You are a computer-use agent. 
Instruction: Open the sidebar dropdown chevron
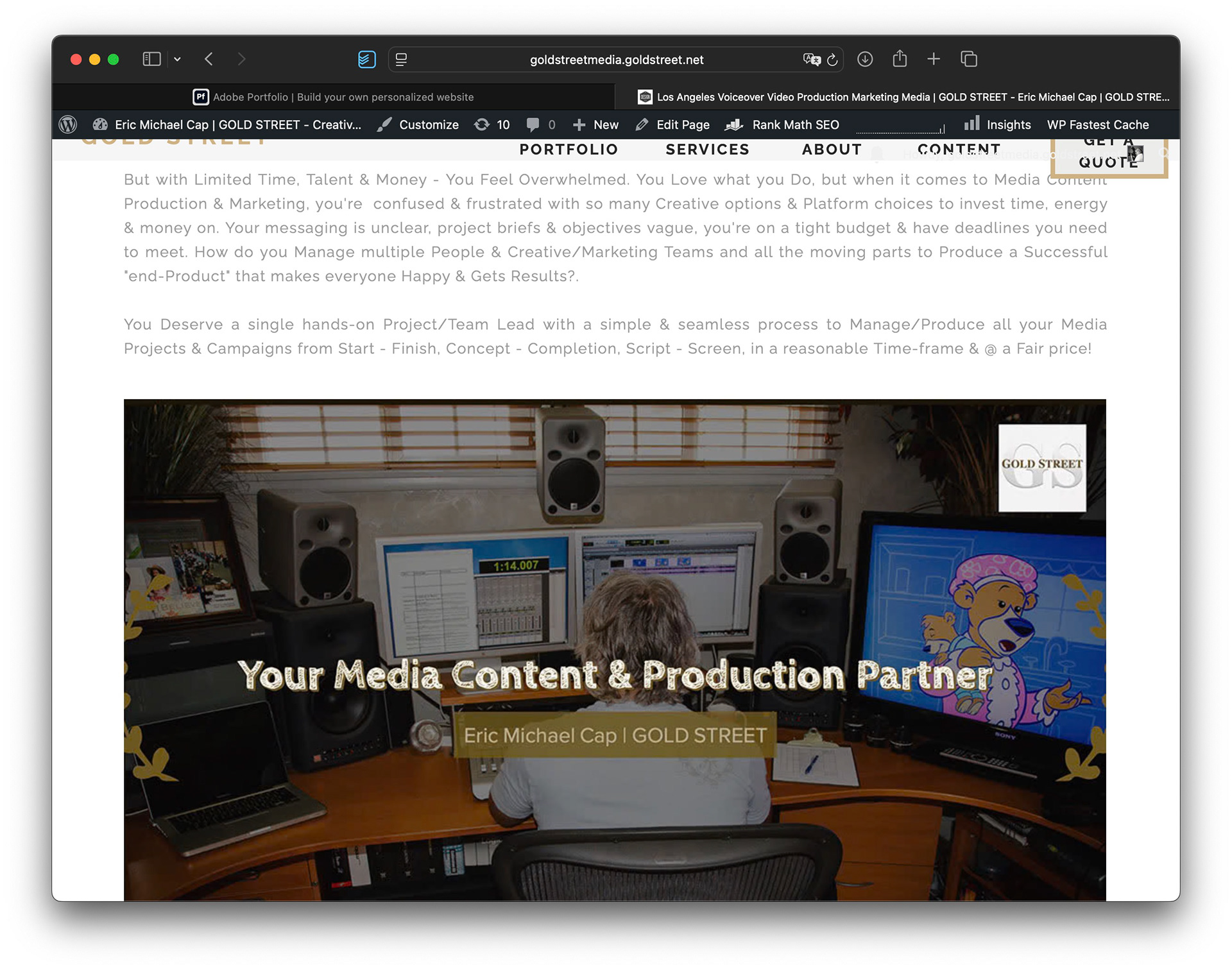pos(177,60)
